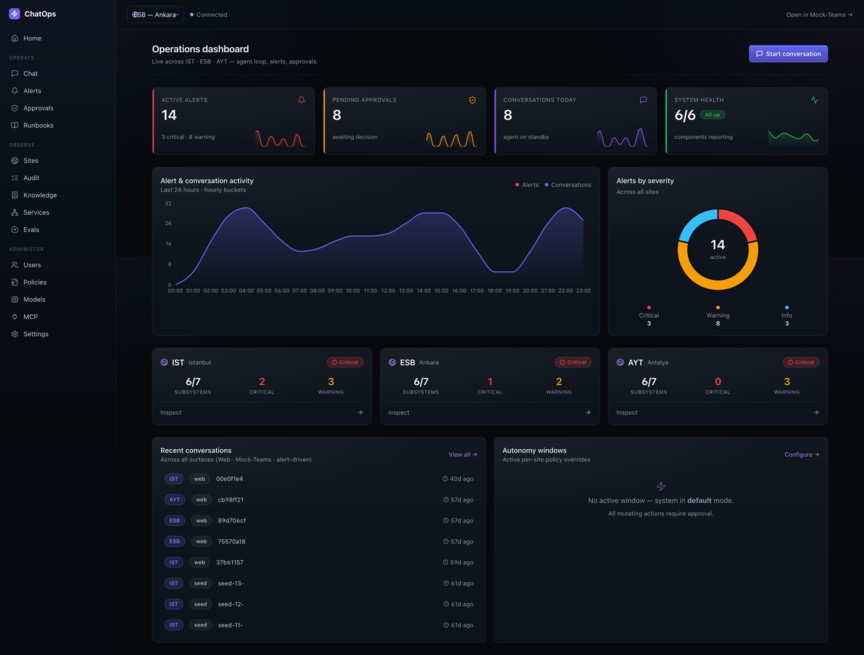Viewport: 864px width, 655px height.
Task: Click the shield icon on Pending Approvals card
Action: (x=472, y=100)
